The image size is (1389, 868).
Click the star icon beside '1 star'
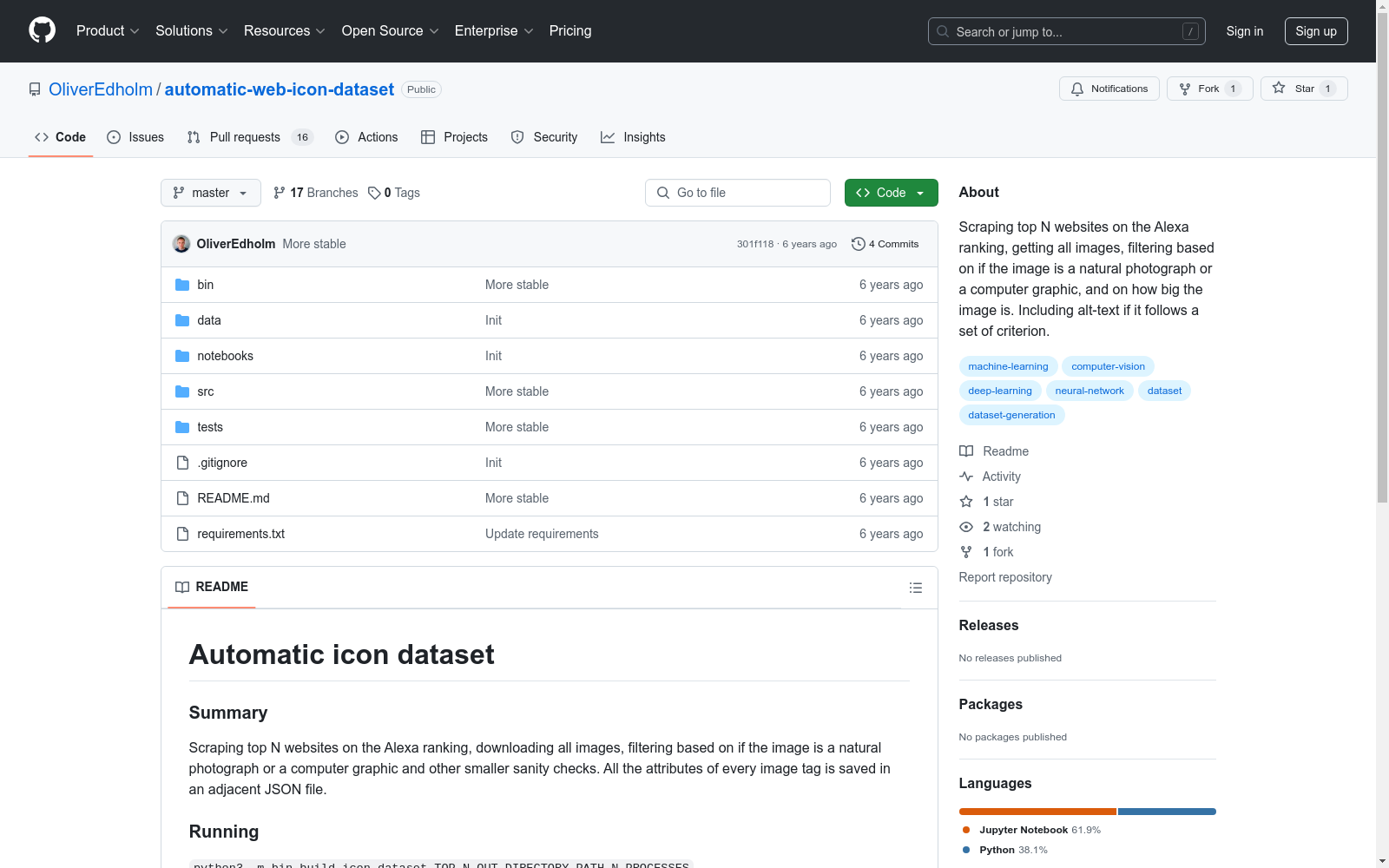click(x=966, y=502)
